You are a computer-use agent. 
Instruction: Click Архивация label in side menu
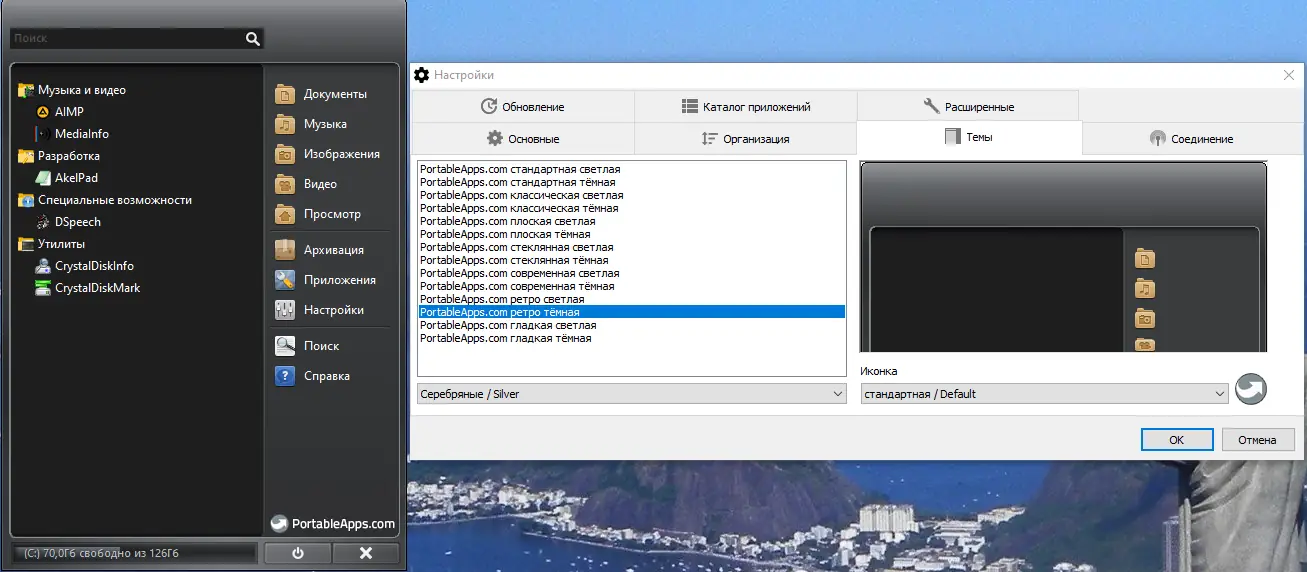coord(334,250)
